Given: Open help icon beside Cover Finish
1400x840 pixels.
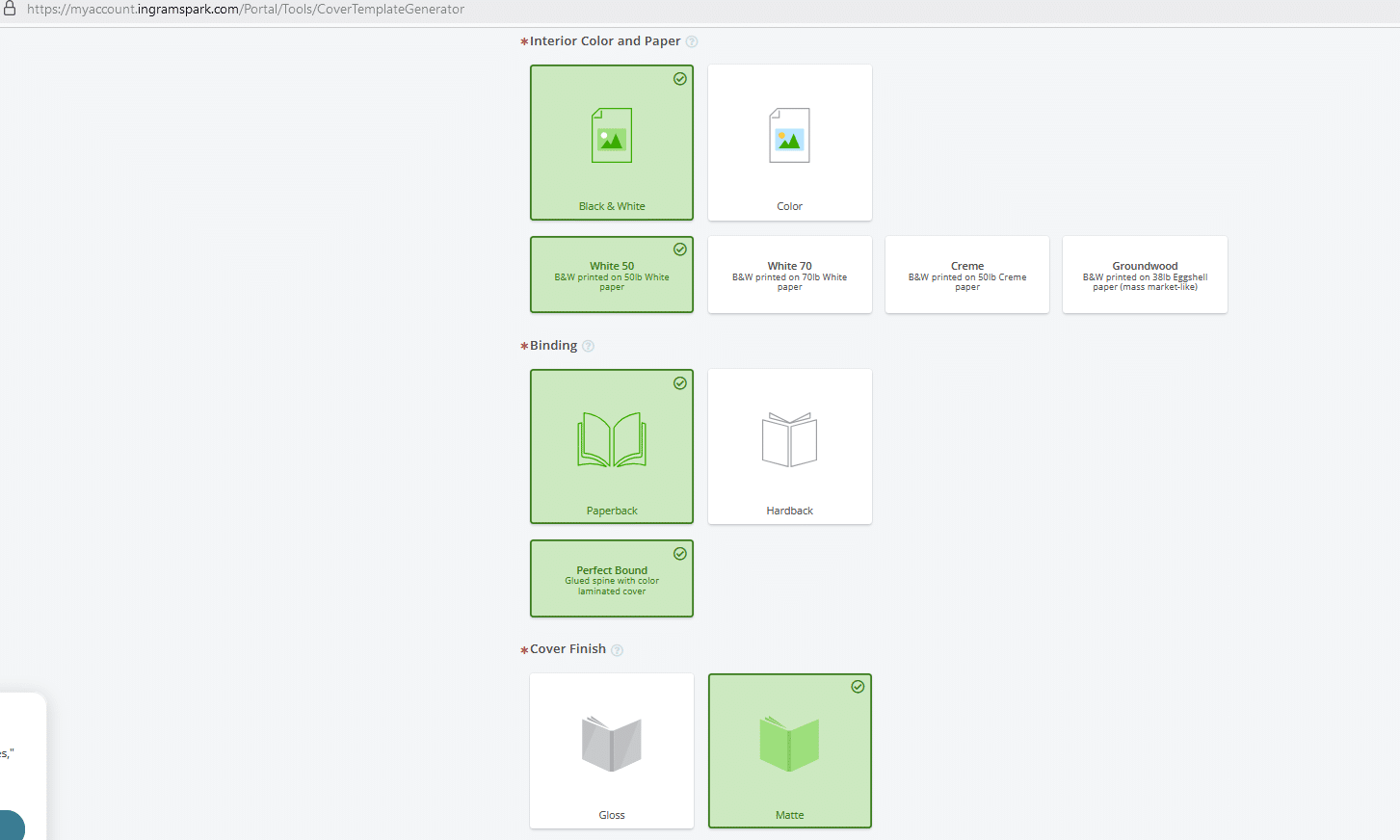Looking at the screenshot, I should tap(618, 650).
